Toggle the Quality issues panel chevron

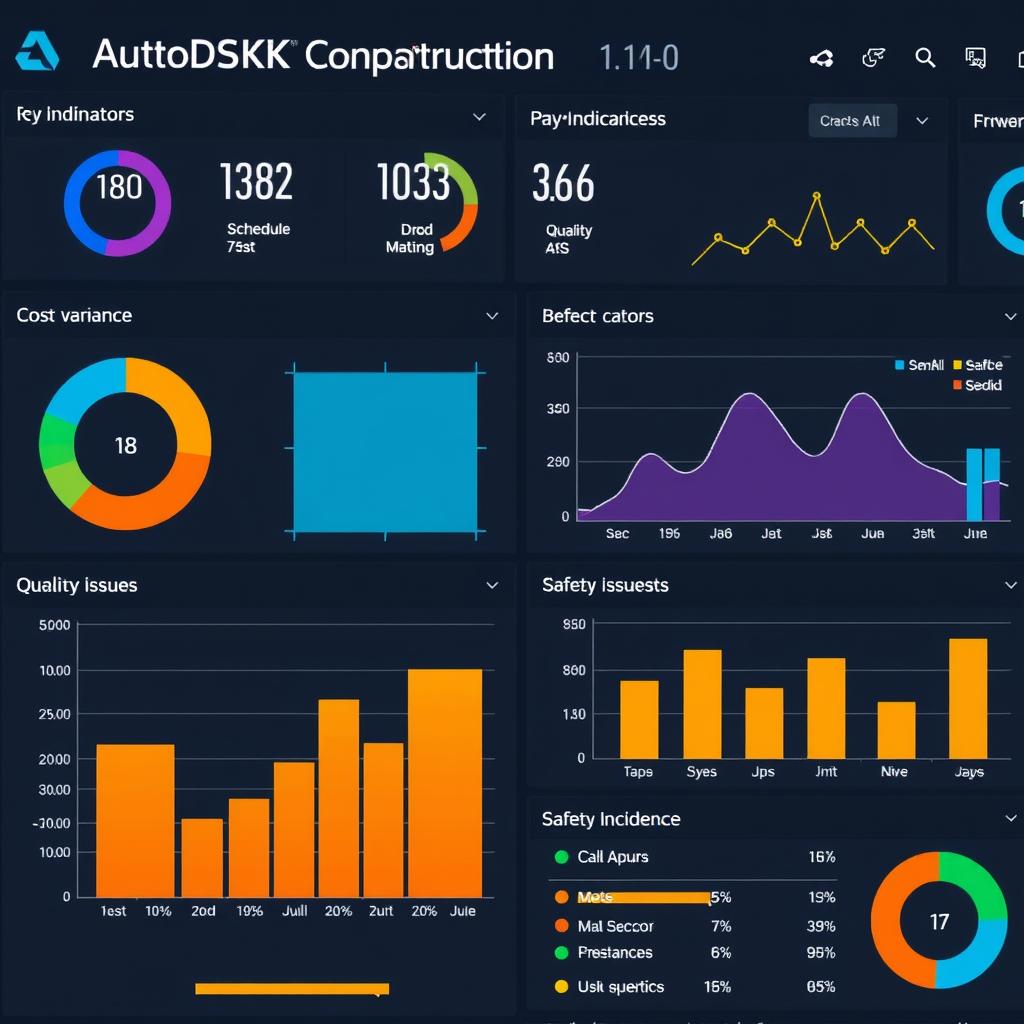492,585
